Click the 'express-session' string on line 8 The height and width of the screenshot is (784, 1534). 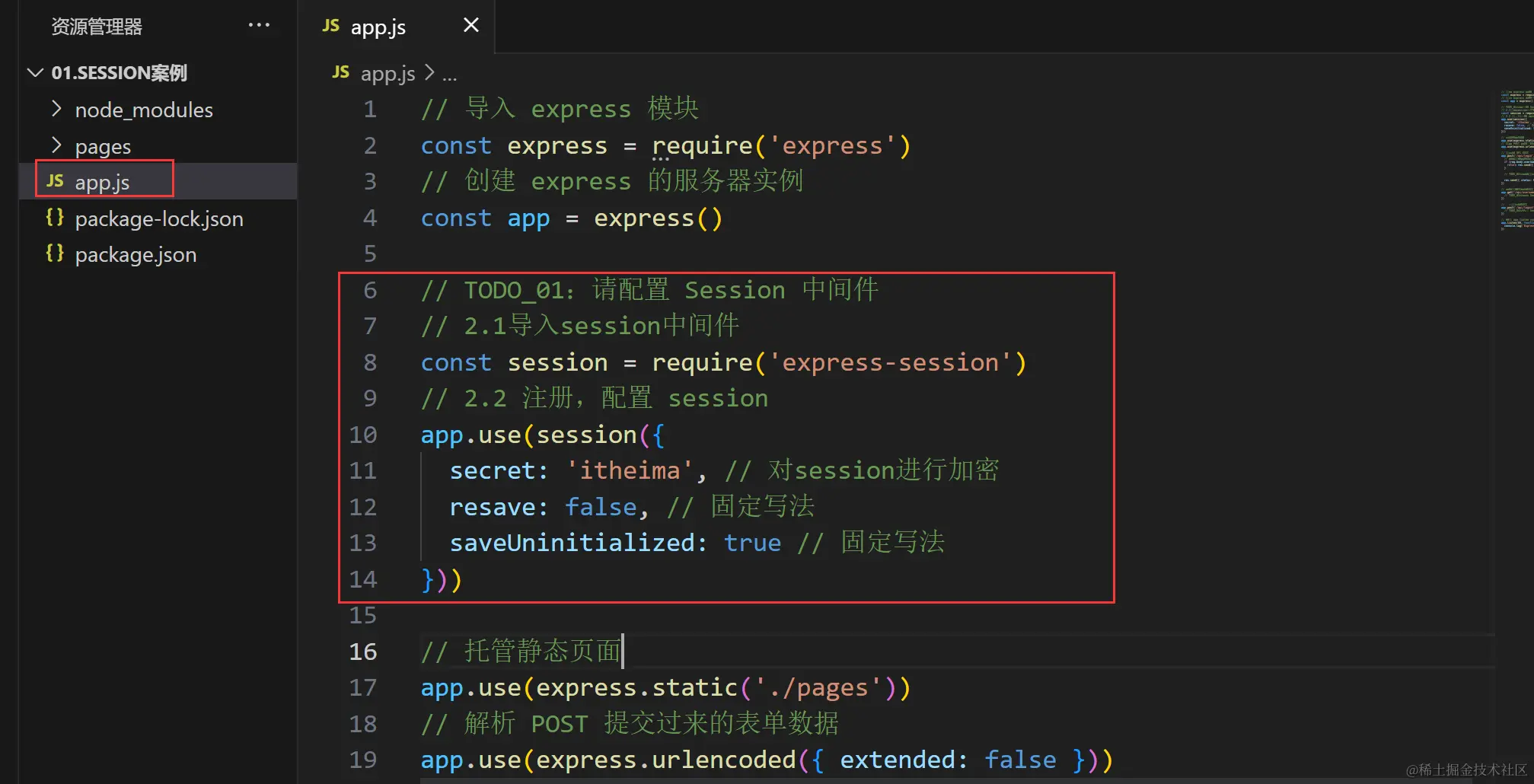(890, 362)
